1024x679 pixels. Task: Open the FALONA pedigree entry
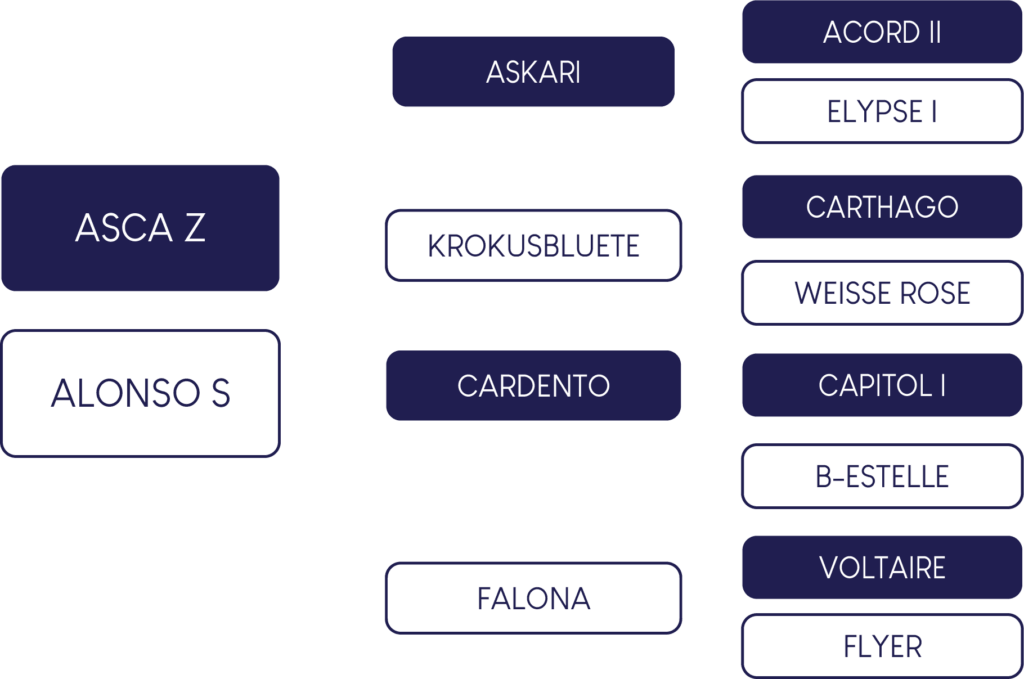click(x=533, y=598)
